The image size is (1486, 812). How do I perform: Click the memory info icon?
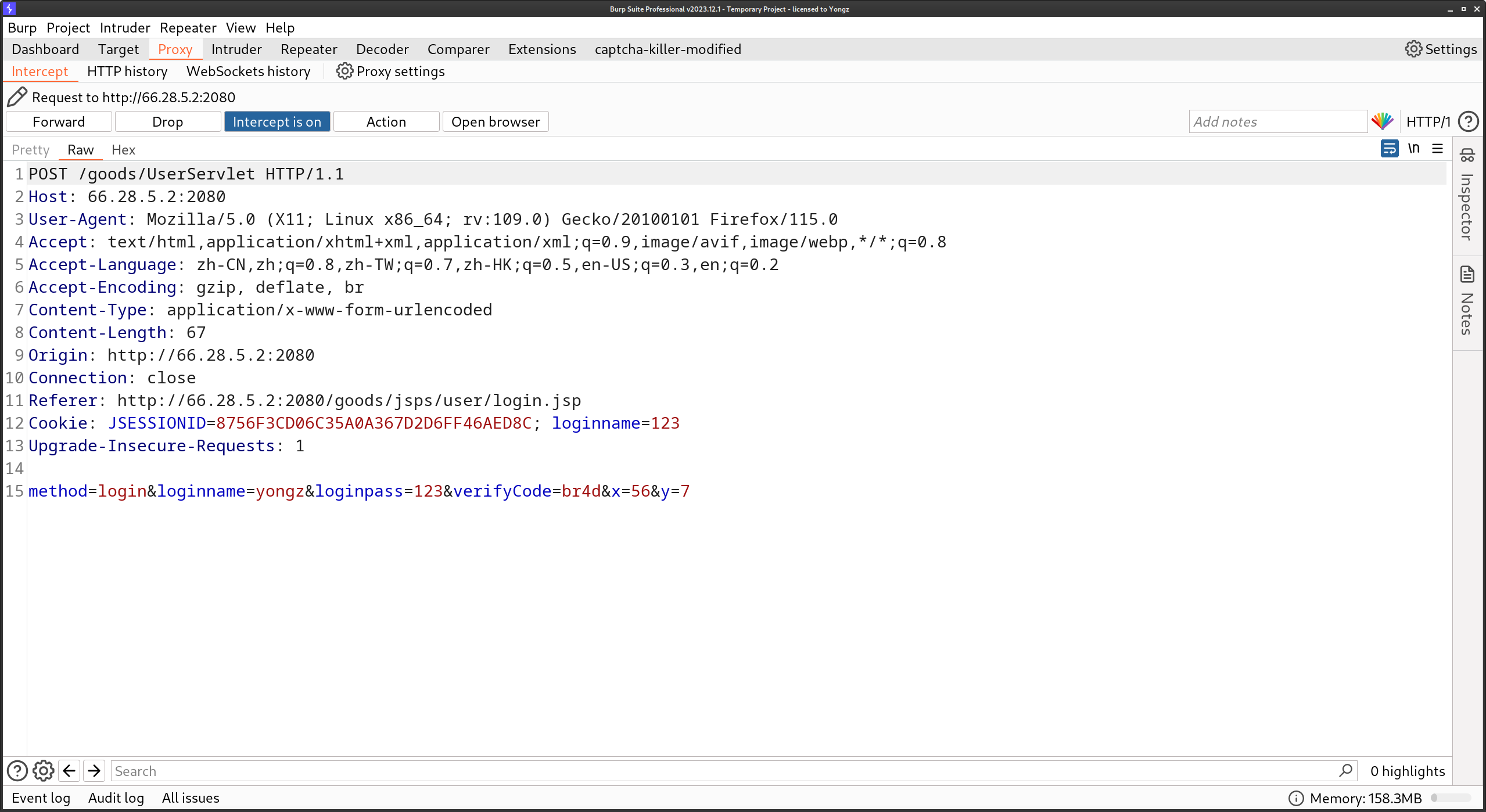(1296, 798)
